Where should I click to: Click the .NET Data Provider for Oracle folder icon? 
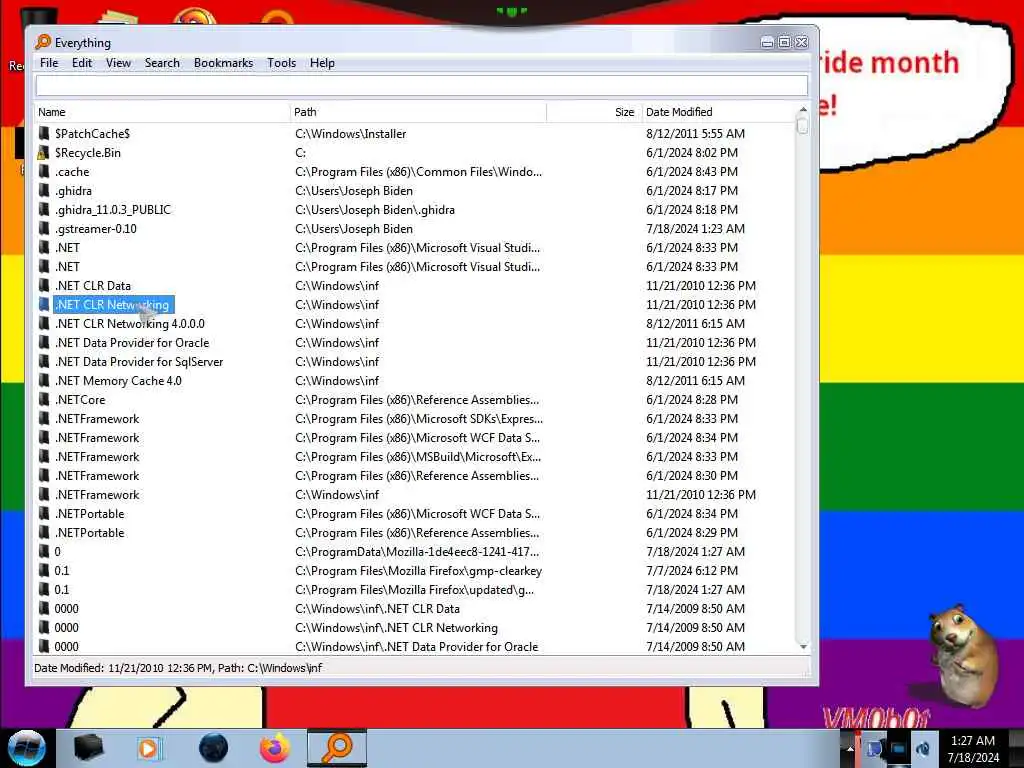pos(44,342)
